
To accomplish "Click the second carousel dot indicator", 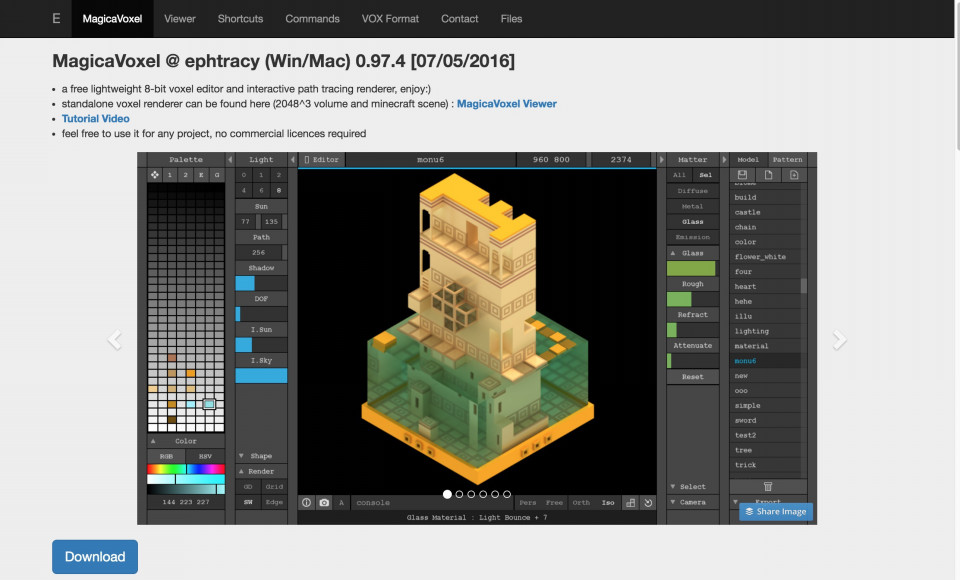I will pyautogui.click(x=459, y=494).
